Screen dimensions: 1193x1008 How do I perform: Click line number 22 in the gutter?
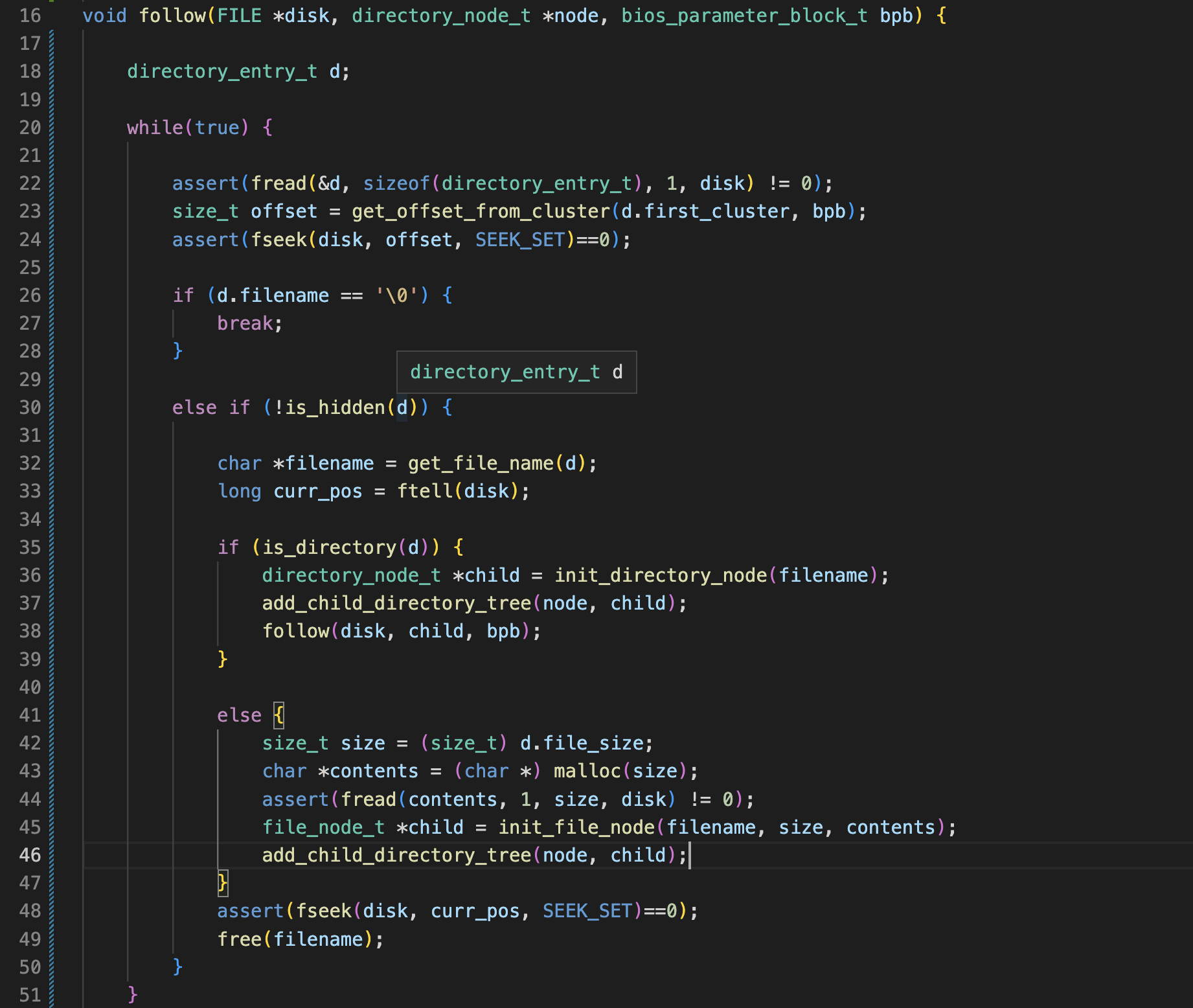click(x=30, y=183)
